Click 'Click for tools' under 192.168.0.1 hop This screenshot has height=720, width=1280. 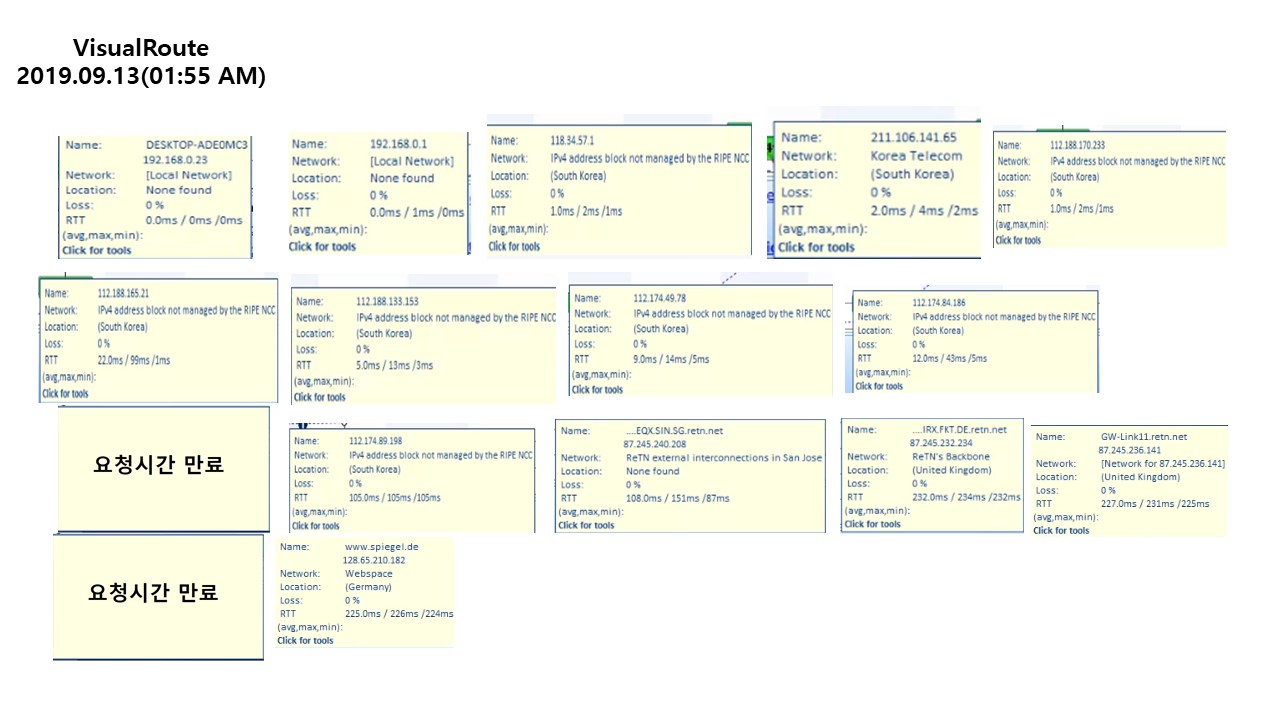[323, 246]
